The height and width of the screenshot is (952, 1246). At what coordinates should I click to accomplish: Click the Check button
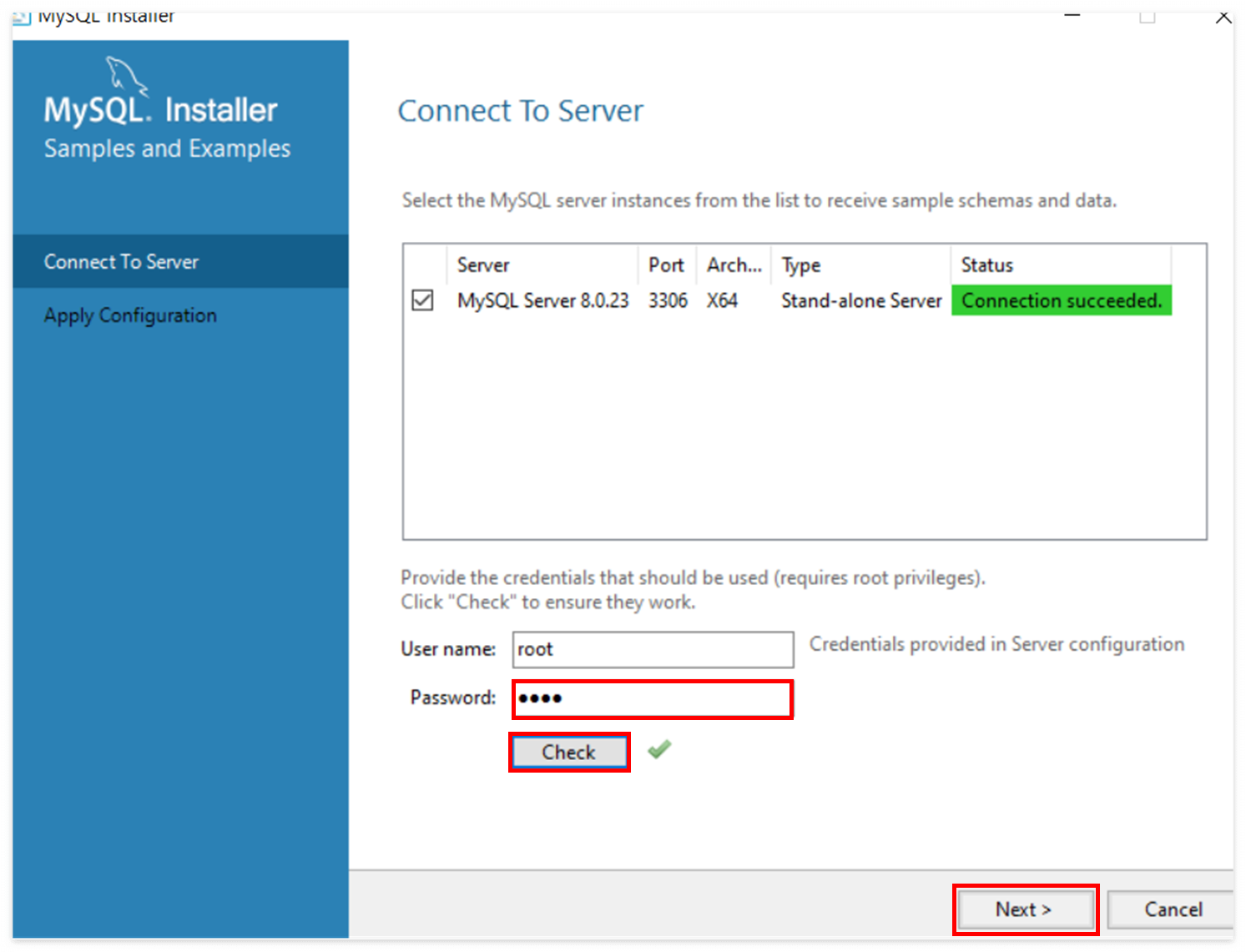[569, 753]
